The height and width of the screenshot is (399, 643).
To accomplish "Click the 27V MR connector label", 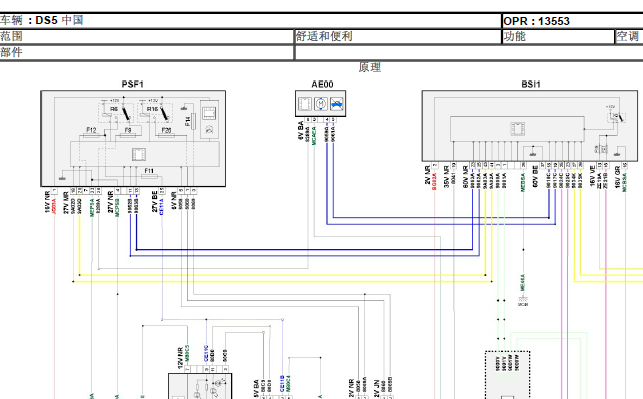I will [x=66, y=202].
